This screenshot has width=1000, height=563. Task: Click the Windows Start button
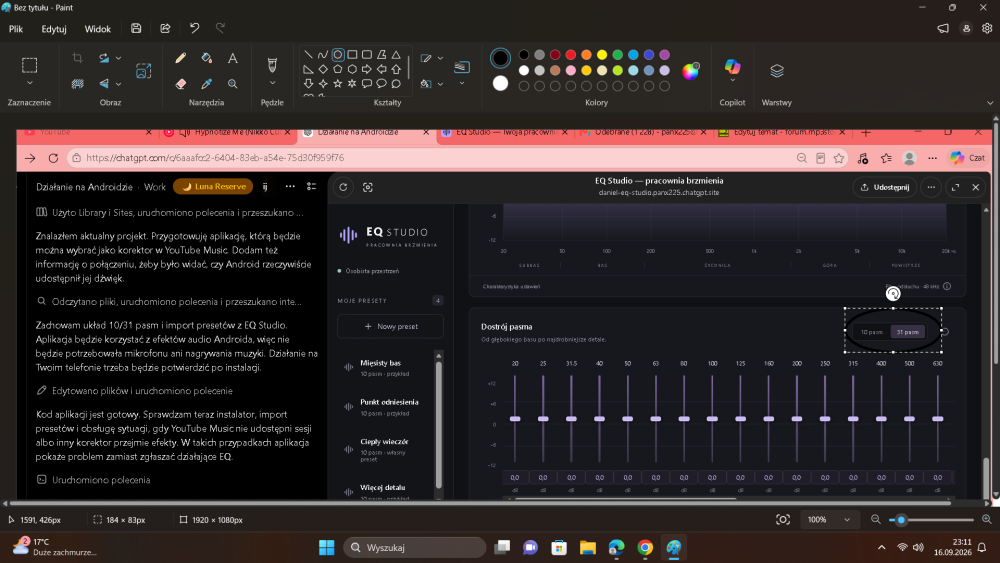point(327,547)
